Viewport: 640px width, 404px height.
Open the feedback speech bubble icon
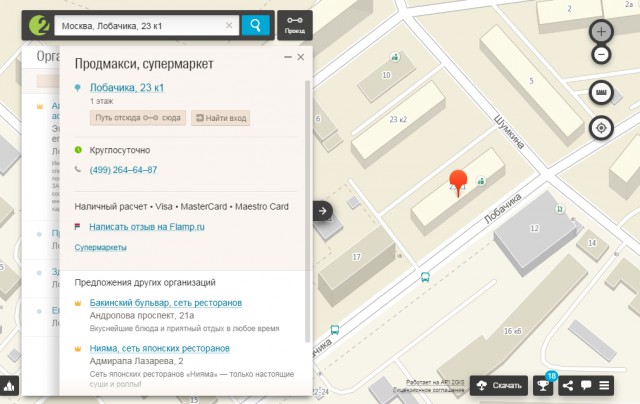pyautogui.click(x=586, y=386)
